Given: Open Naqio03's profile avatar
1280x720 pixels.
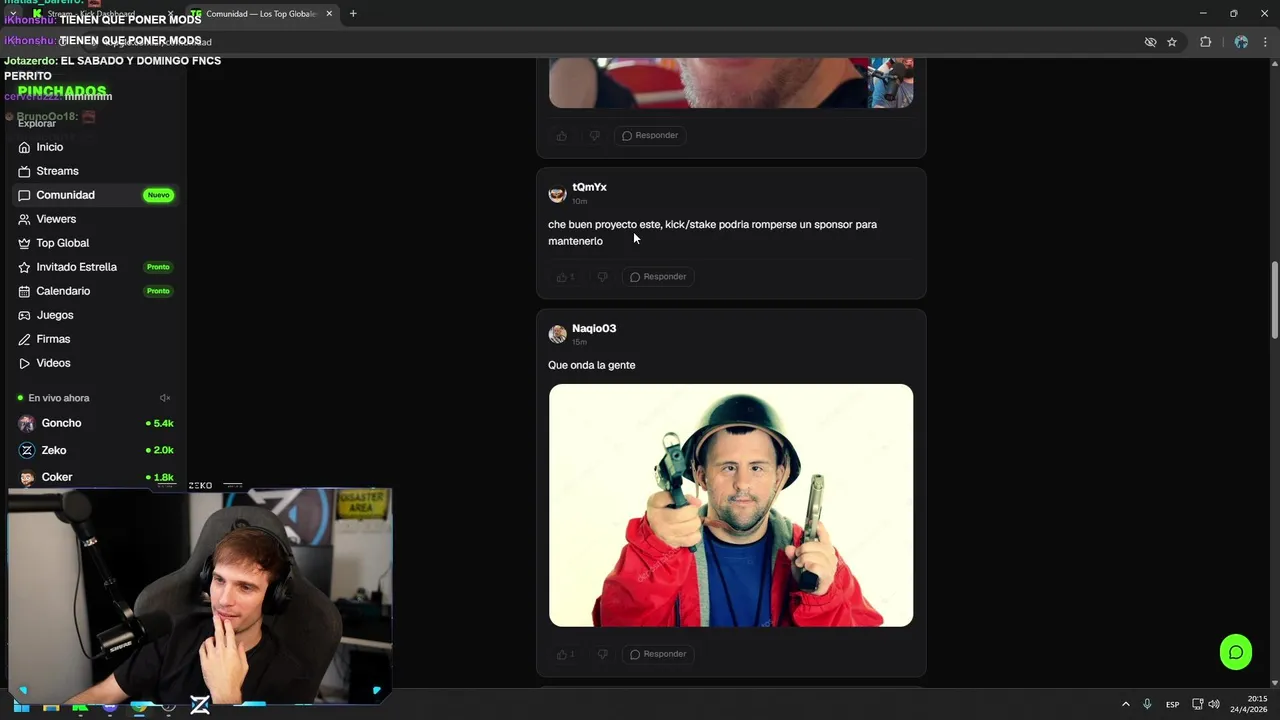Looking at the screenshot, I should click(557, 334).
